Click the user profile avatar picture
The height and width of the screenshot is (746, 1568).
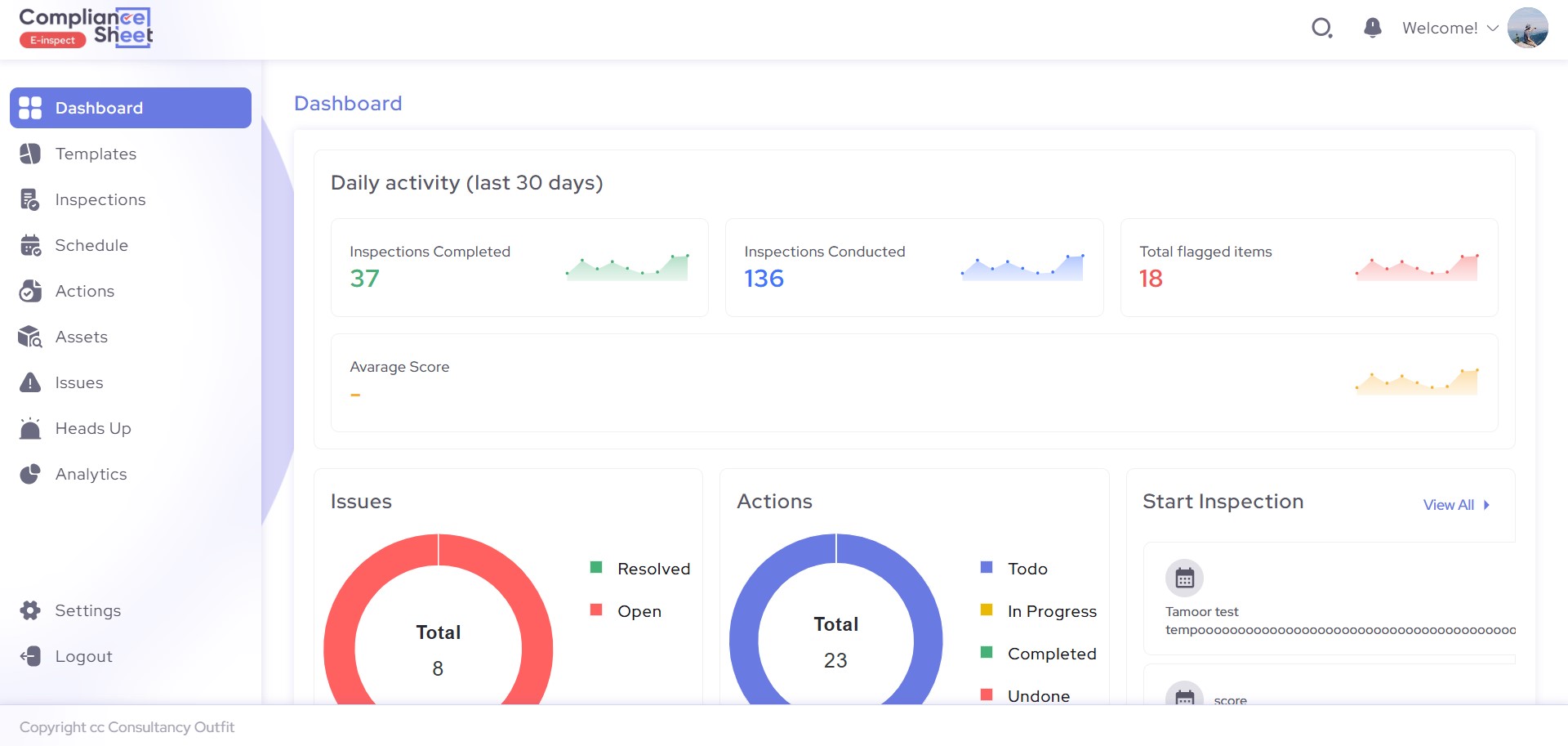pos(1527,28)
